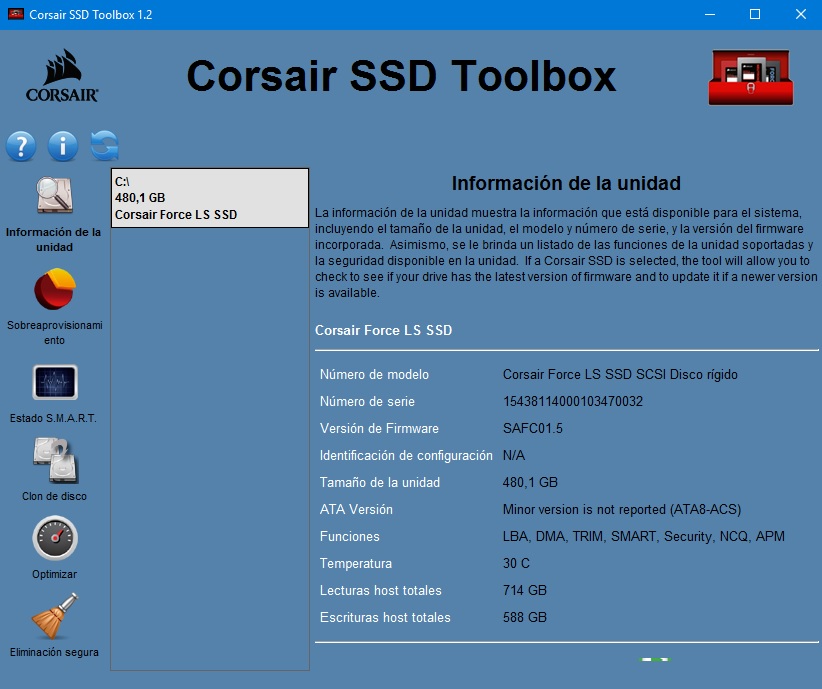Image resolution: width=822 pixels, height=689 pixels.
Task: Click the Funciones list starting with LBA
Action: coord(643,537)
